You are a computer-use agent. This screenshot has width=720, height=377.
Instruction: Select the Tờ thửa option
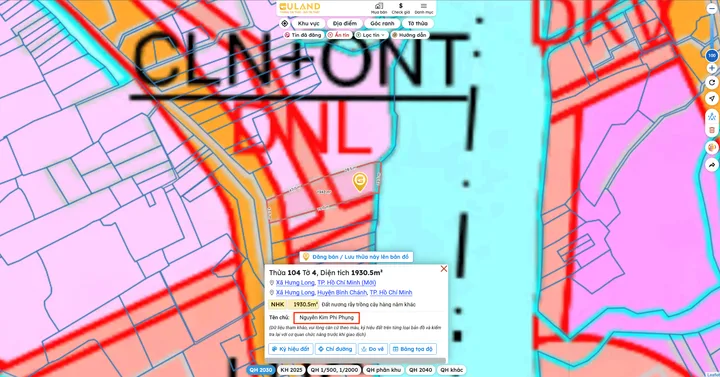(417, 23)
